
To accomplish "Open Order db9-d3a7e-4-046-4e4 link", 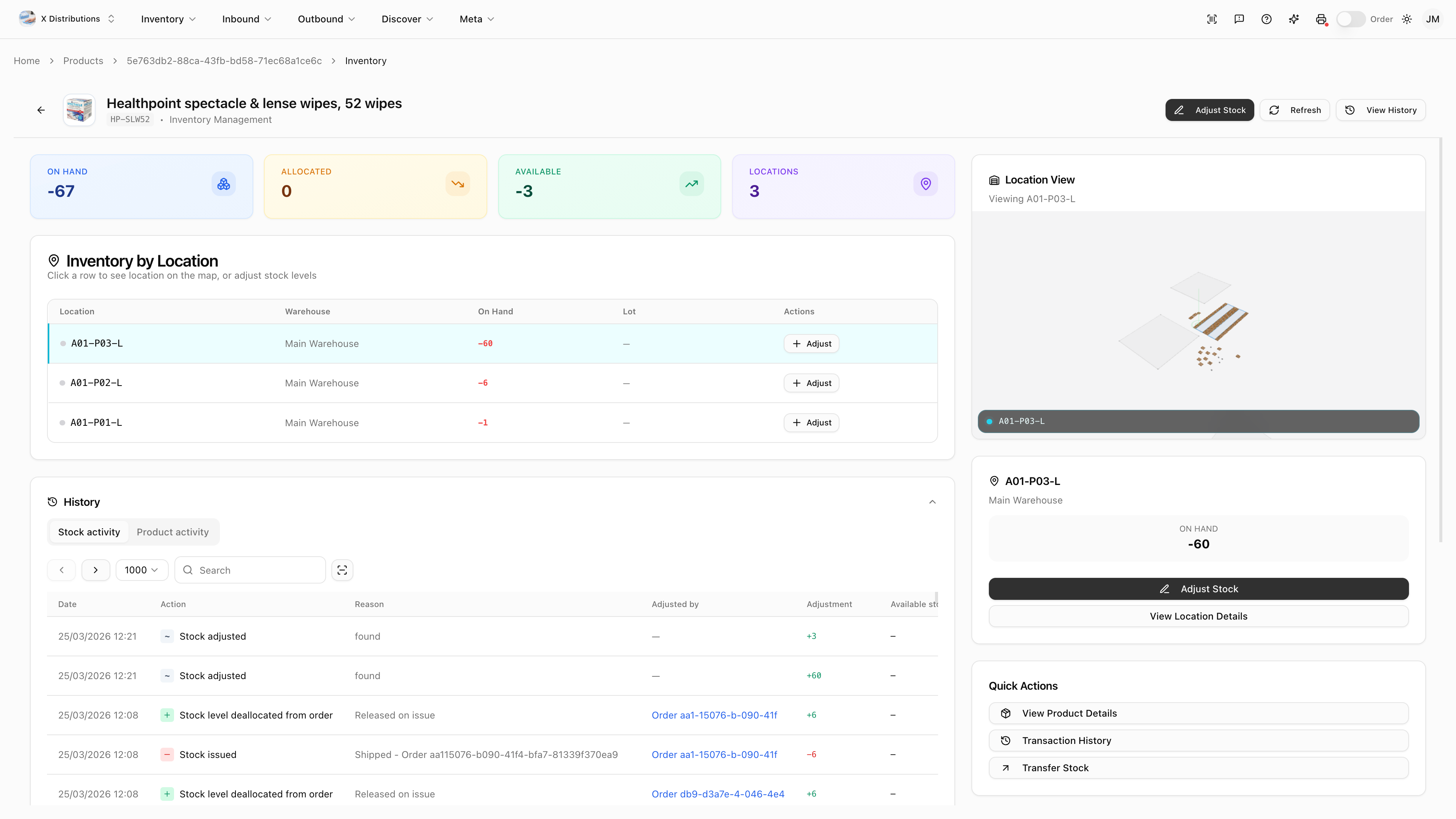I will (718, 795).
